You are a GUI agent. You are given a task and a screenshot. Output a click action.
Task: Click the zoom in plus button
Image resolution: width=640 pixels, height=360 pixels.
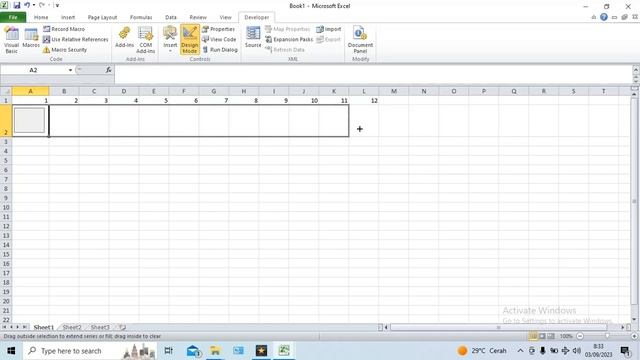pyautogui.click(x=634, y=336)
